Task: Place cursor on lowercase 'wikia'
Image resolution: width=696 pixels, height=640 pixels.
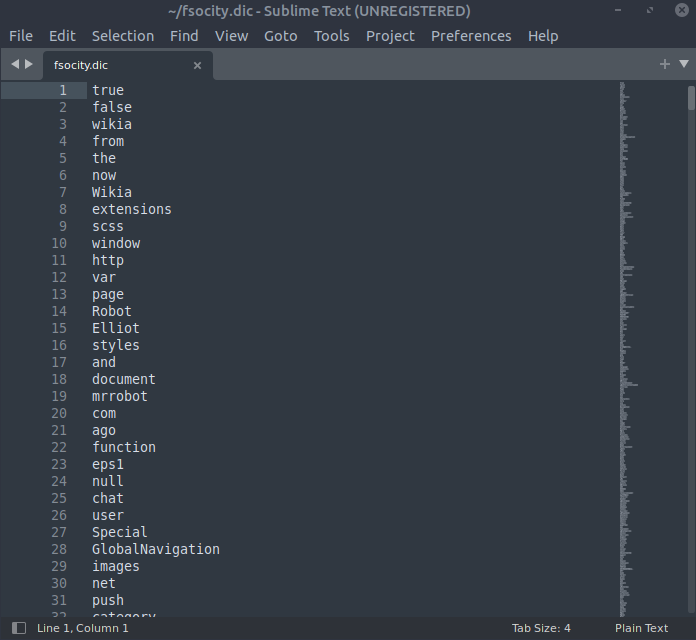Action: 112,124
